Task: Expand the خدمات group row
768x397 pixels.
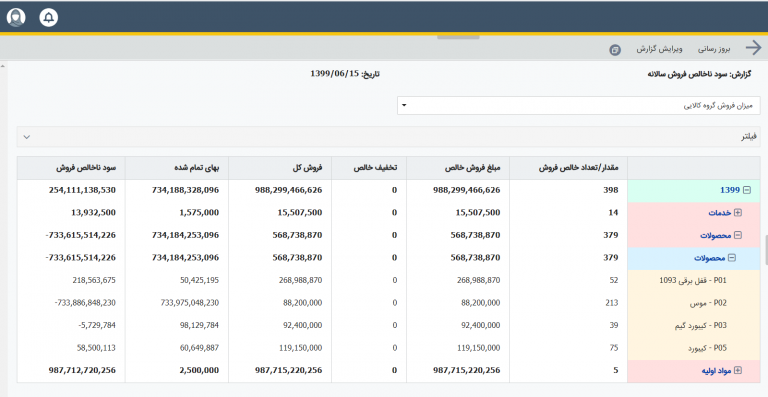Action: (x=738, y=212)
